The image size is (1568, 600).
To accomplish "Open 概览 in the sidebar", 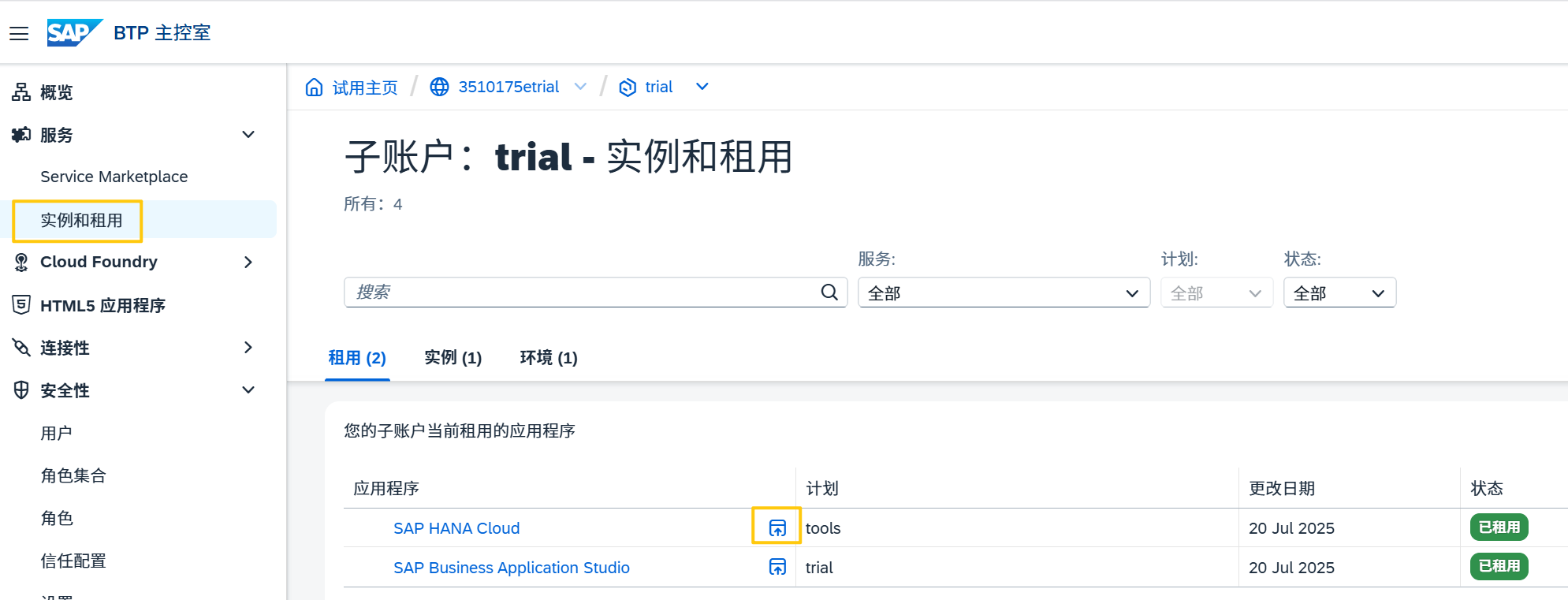I will pos(56,92).
